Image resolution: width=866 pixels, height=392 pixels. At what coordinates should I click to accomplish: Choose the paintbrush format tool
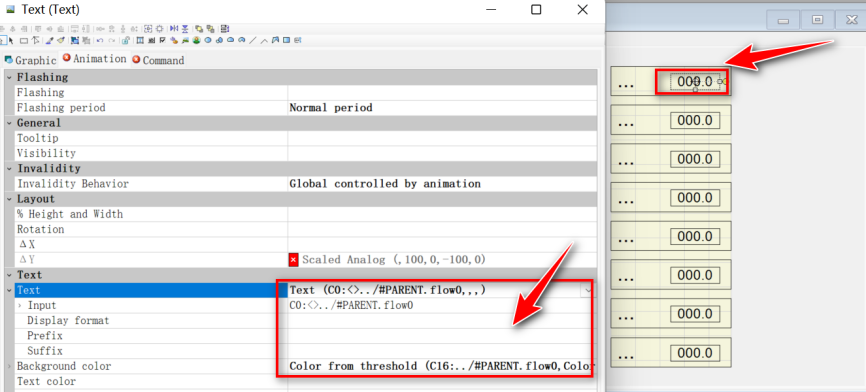click(61, 40)
